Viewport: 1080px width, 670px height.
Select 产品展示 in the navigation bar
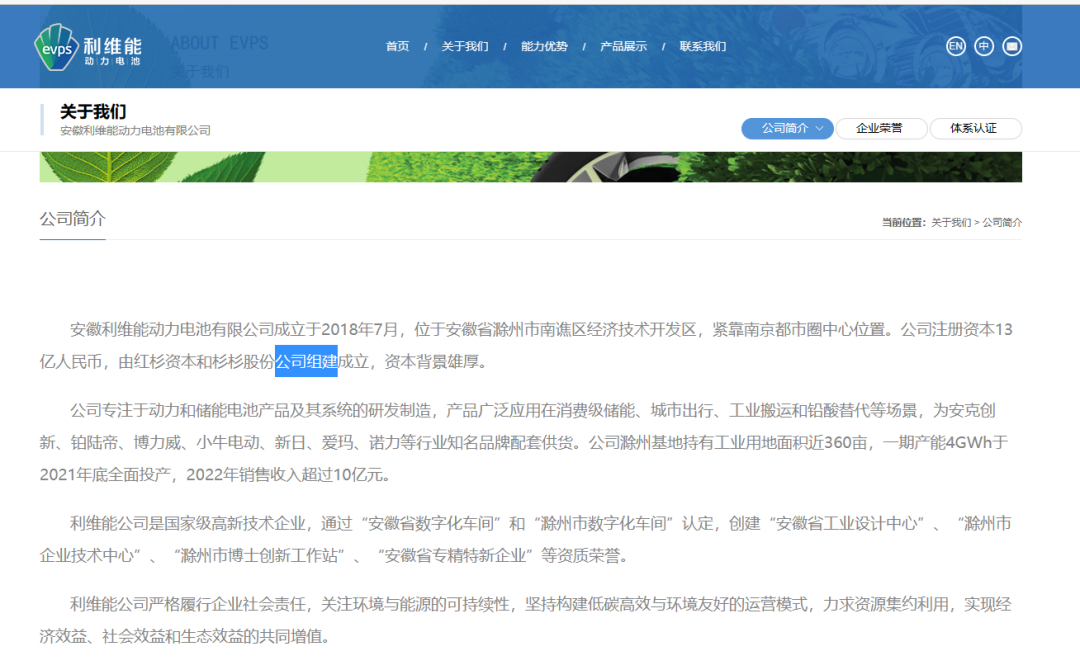point(623,45)
